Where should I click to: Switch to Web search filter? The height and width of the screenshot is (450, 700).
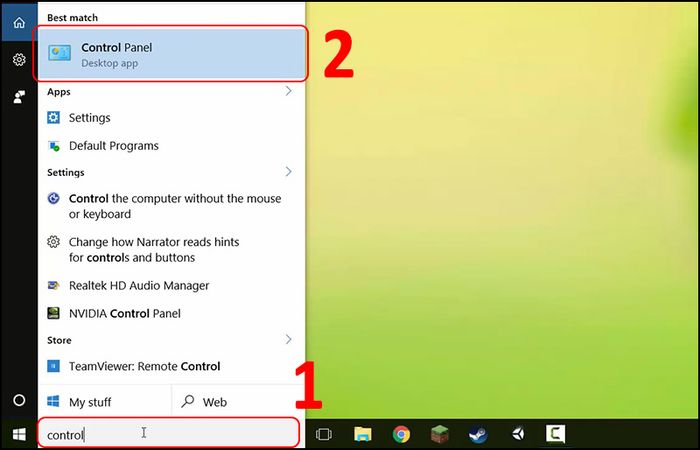pyautogui.click(x=238, y=402)
